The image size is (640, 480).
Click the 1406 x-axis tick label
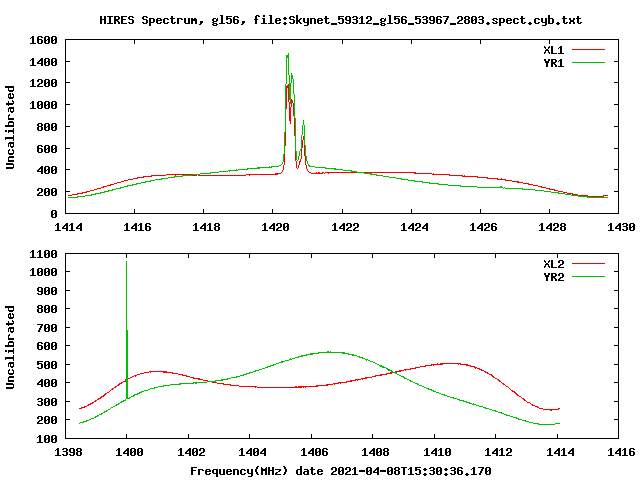[x=314, y=452]
